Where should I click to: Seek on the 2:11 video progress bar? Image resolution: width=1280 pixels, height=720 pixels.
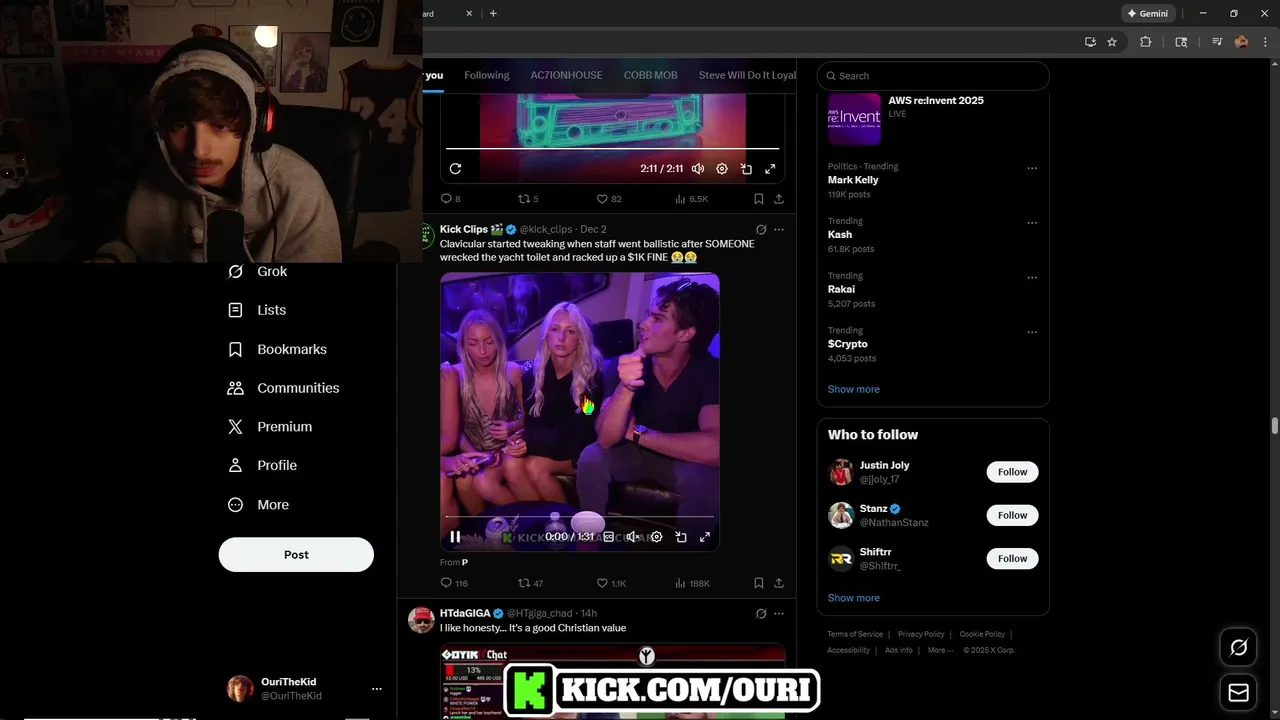[612, 149]
